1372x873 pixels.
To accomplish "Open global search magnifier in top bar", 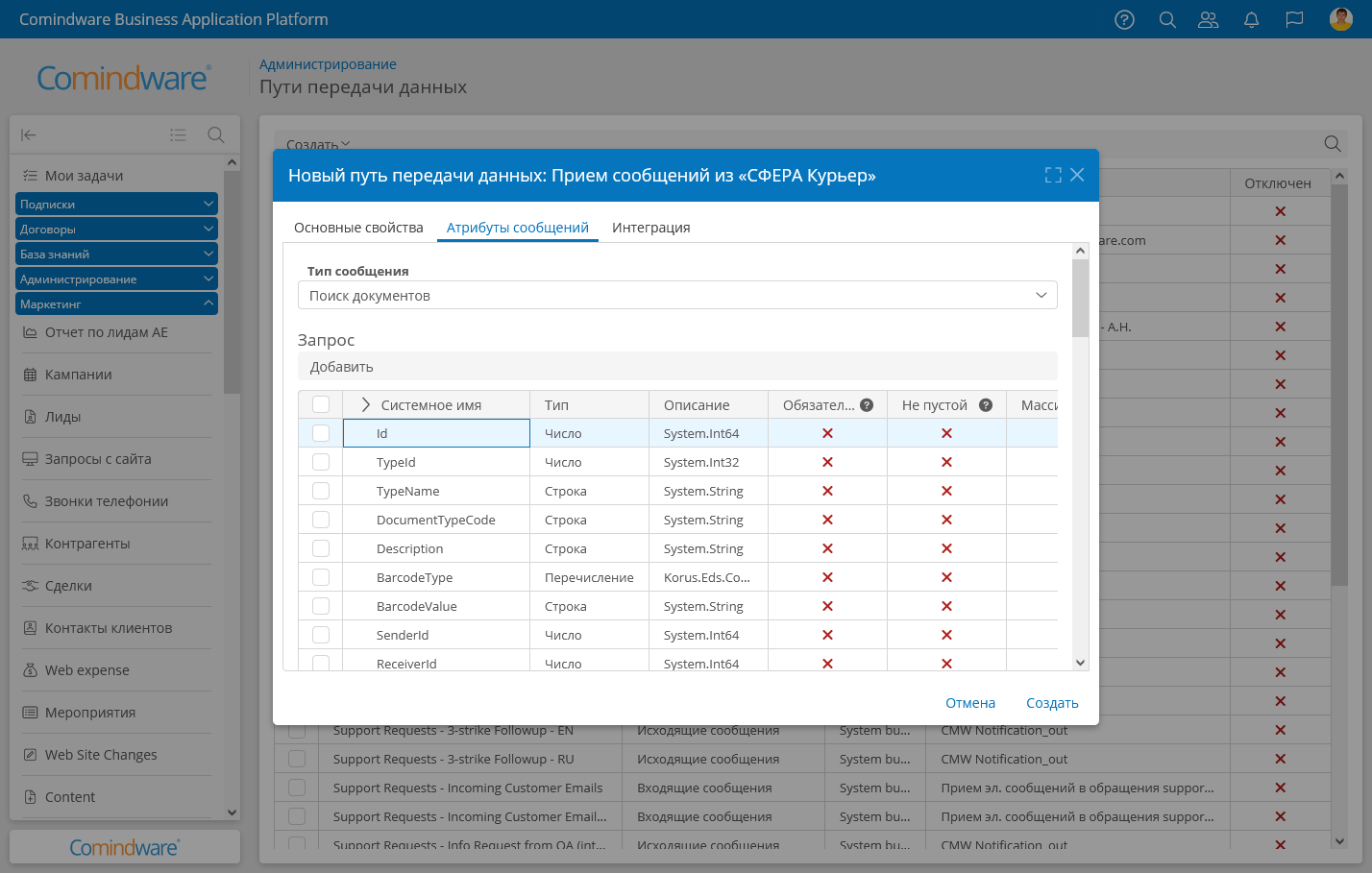I will click(1167, 19).
